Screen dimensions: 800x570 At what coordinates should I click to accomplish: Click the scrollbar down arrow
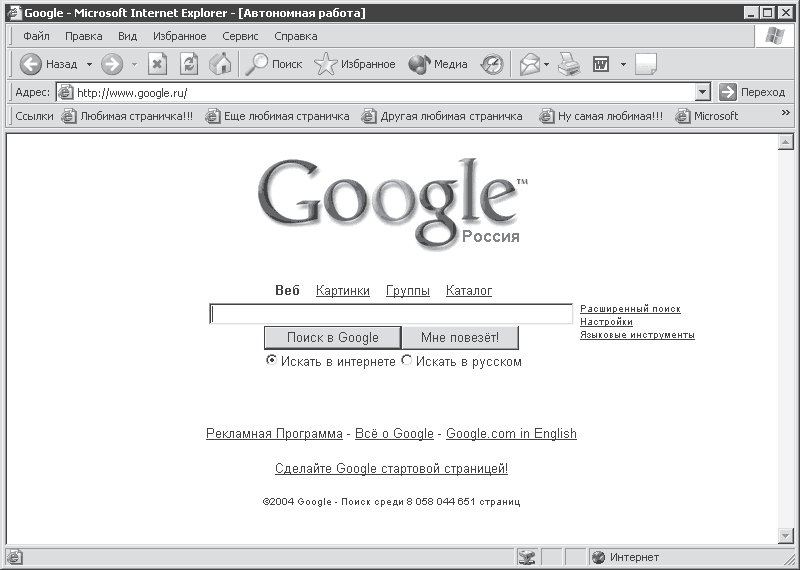tap(785, 535)
